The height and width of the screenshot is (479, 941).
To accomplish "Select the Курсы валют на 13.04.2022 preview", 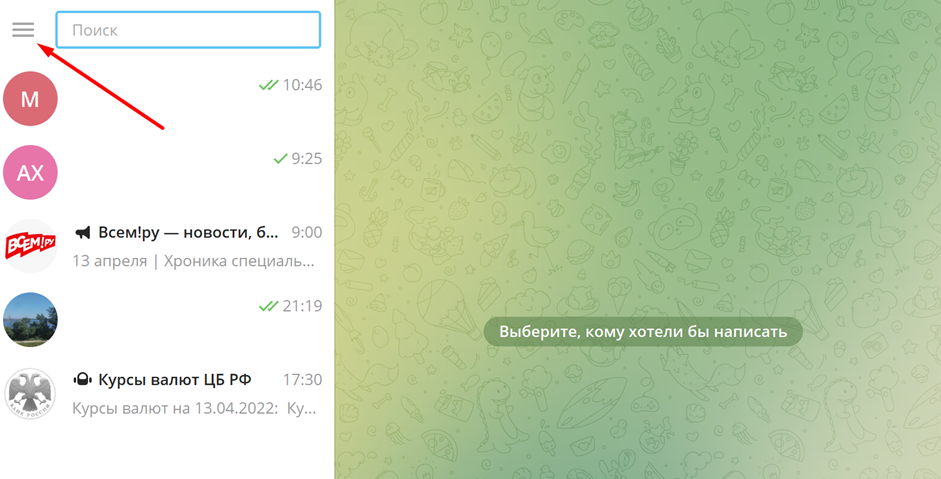I will point(194,409).
